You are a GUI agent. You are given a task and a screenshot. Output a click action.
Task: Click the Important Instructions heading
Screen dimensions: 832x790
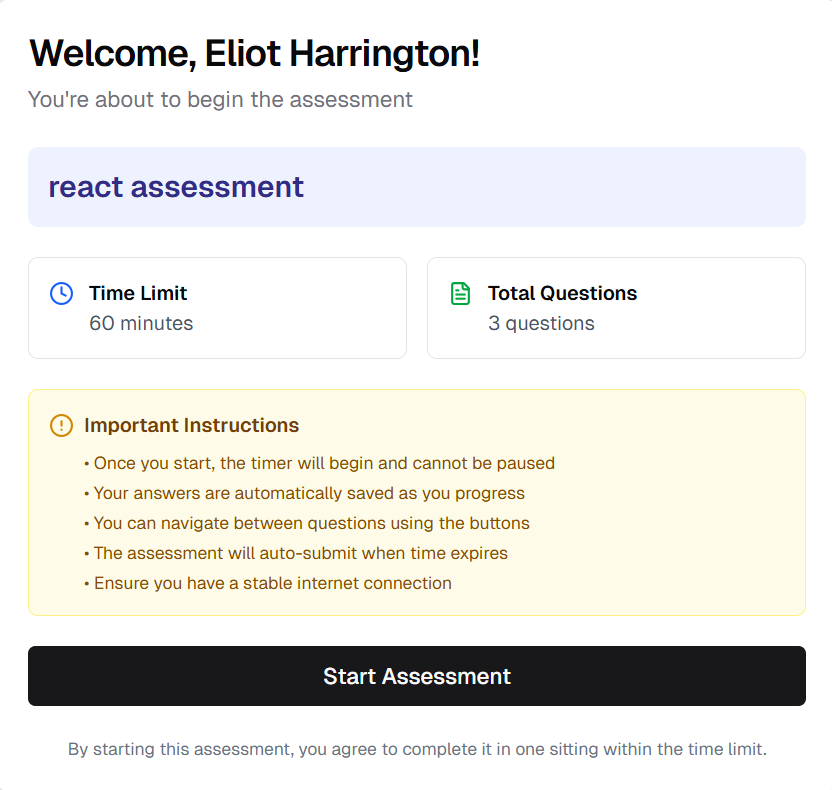[x=191, y=425]
